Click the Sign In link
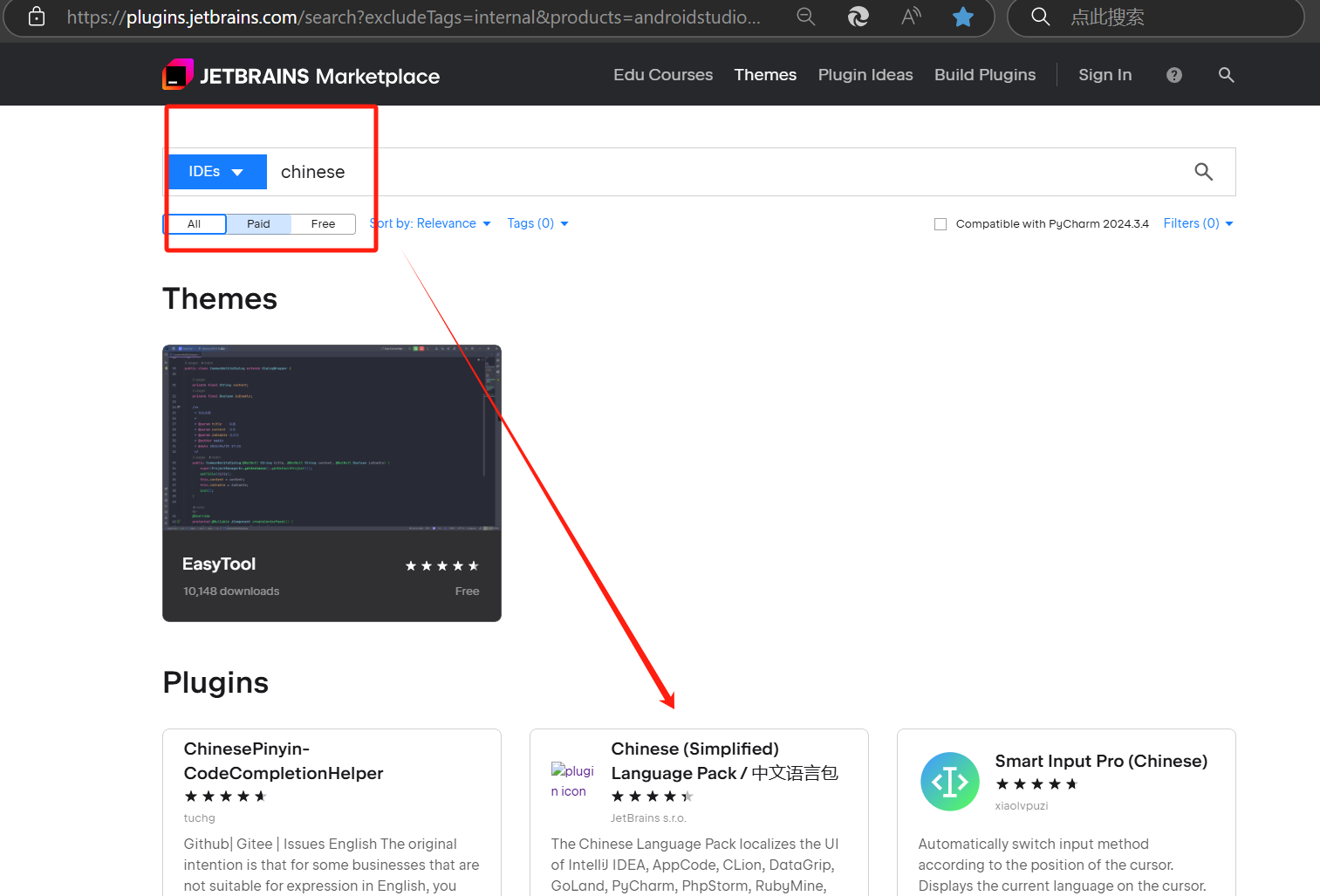This screenshot has height=896, width=1320. point(1105,75)
